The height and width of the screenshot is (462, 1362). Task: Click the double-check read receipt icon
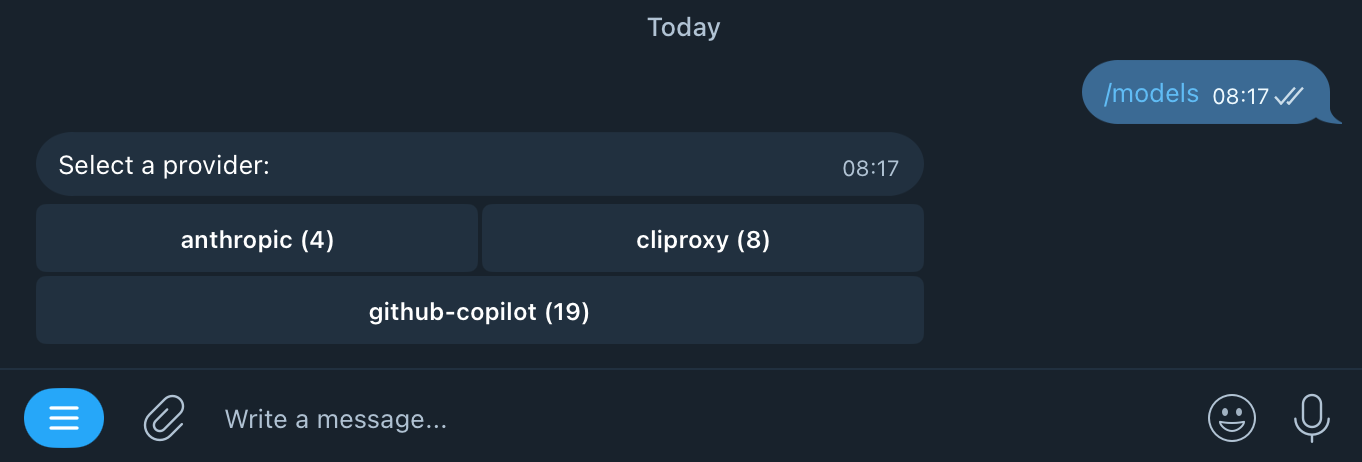click(x=1289, y=96)
